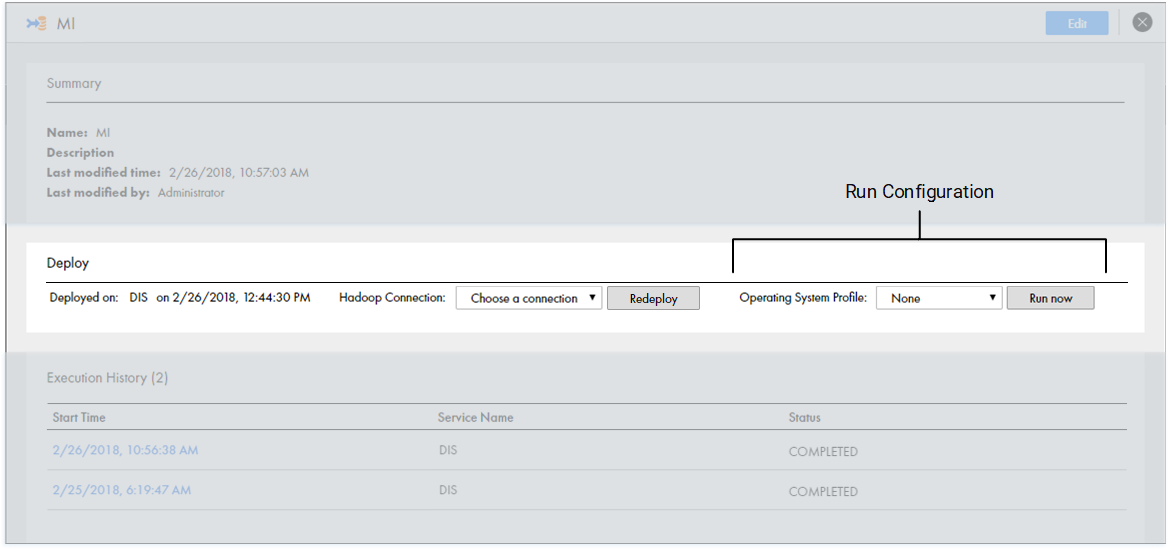Click the Status column header

point(804,417)
